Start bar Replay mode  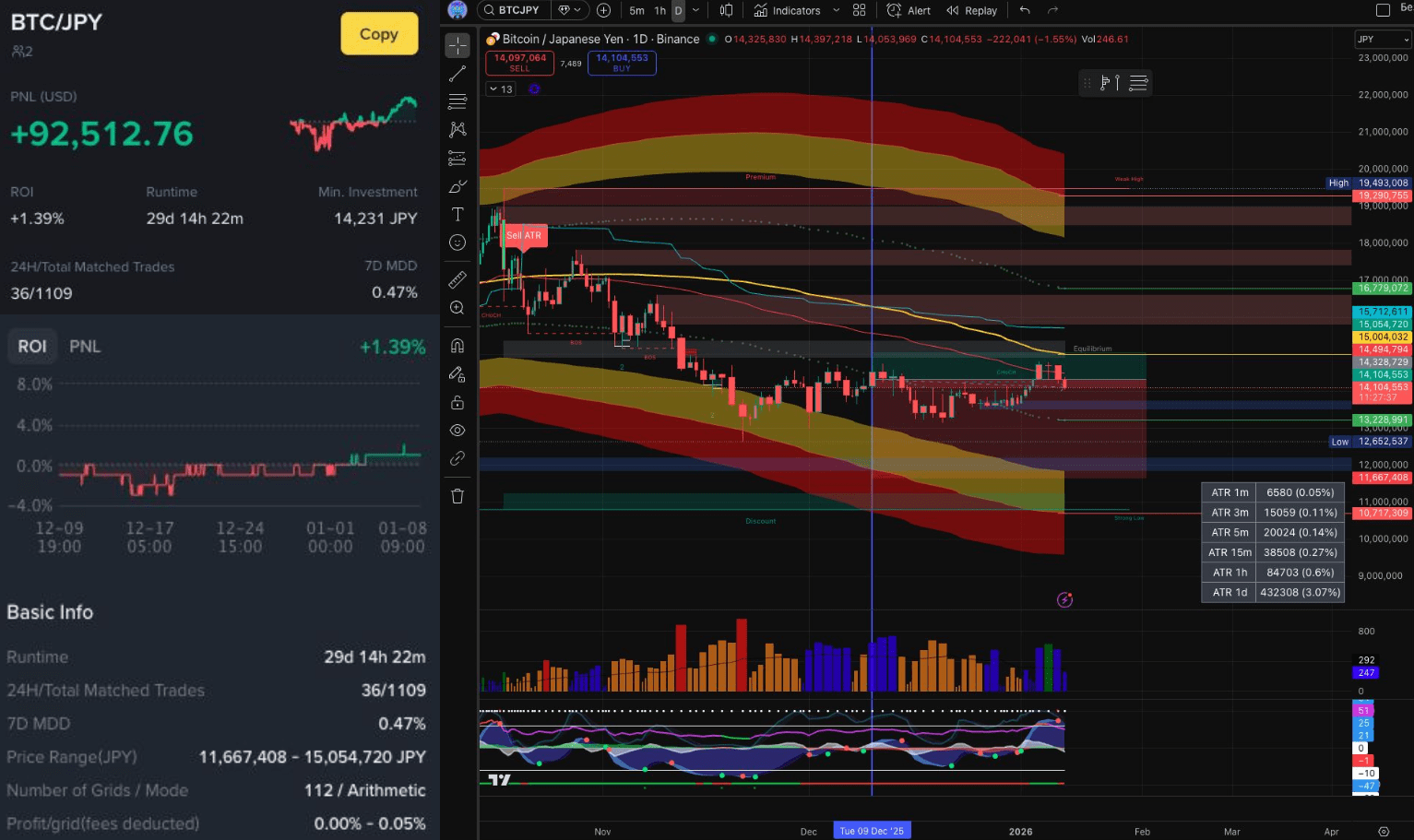[972, 11]
